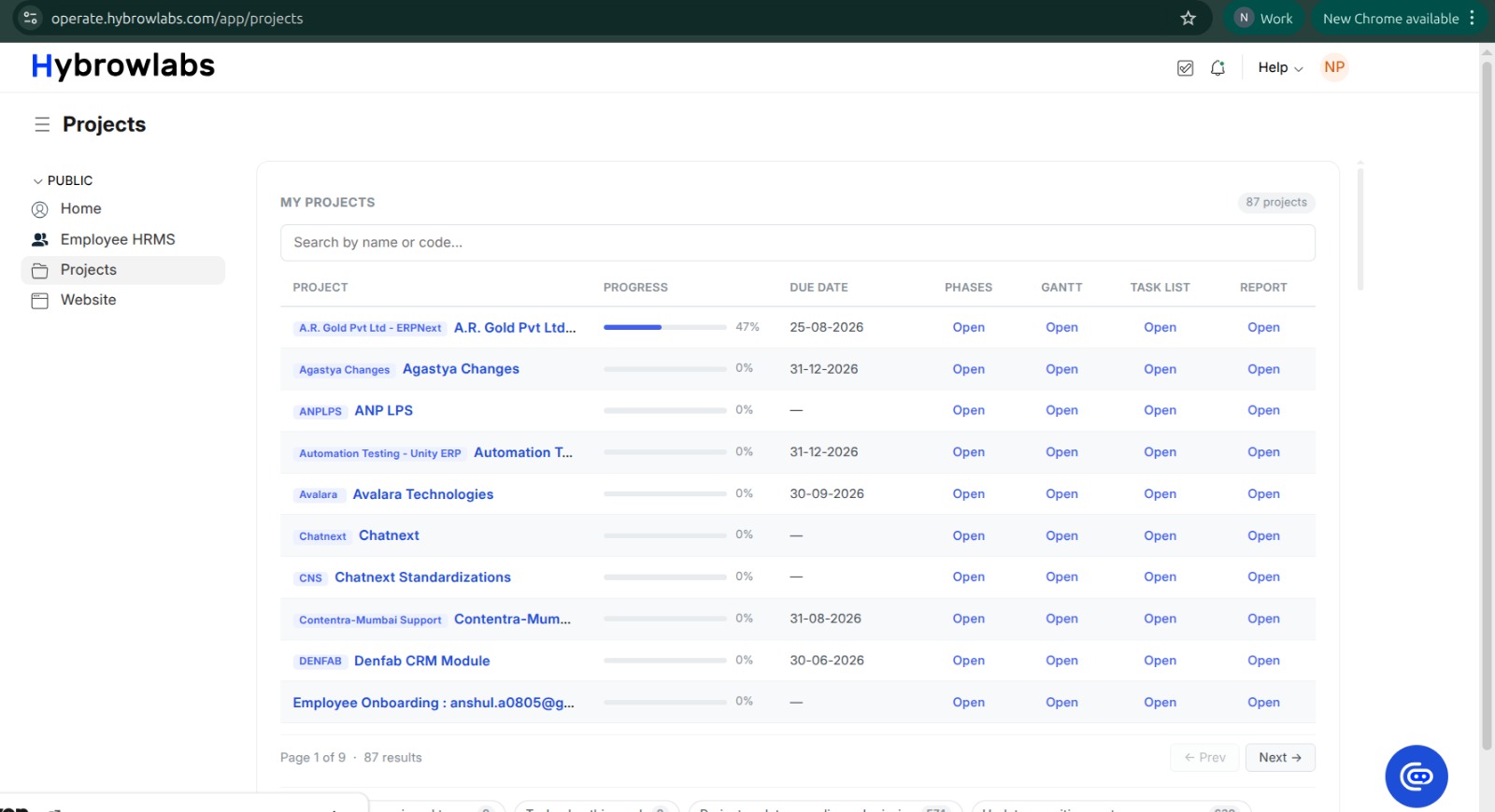Open Report for Automation Testing row
This screenshot has width=1495, height=812.
[x=1263, y=452]
